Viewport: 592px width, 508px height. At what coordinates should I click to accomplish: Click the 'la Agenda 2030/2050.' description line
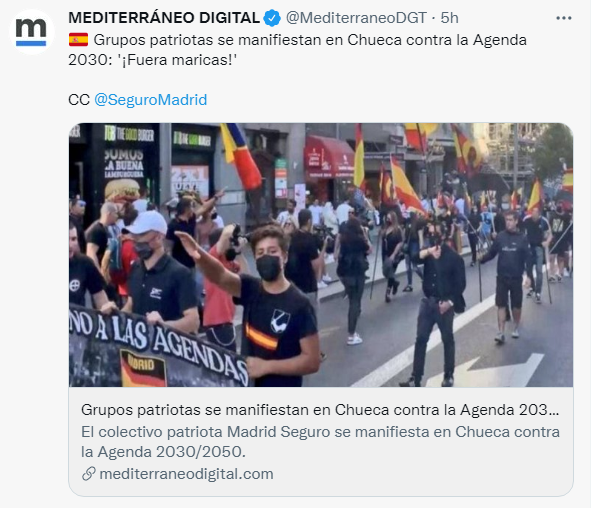[163, 452]
